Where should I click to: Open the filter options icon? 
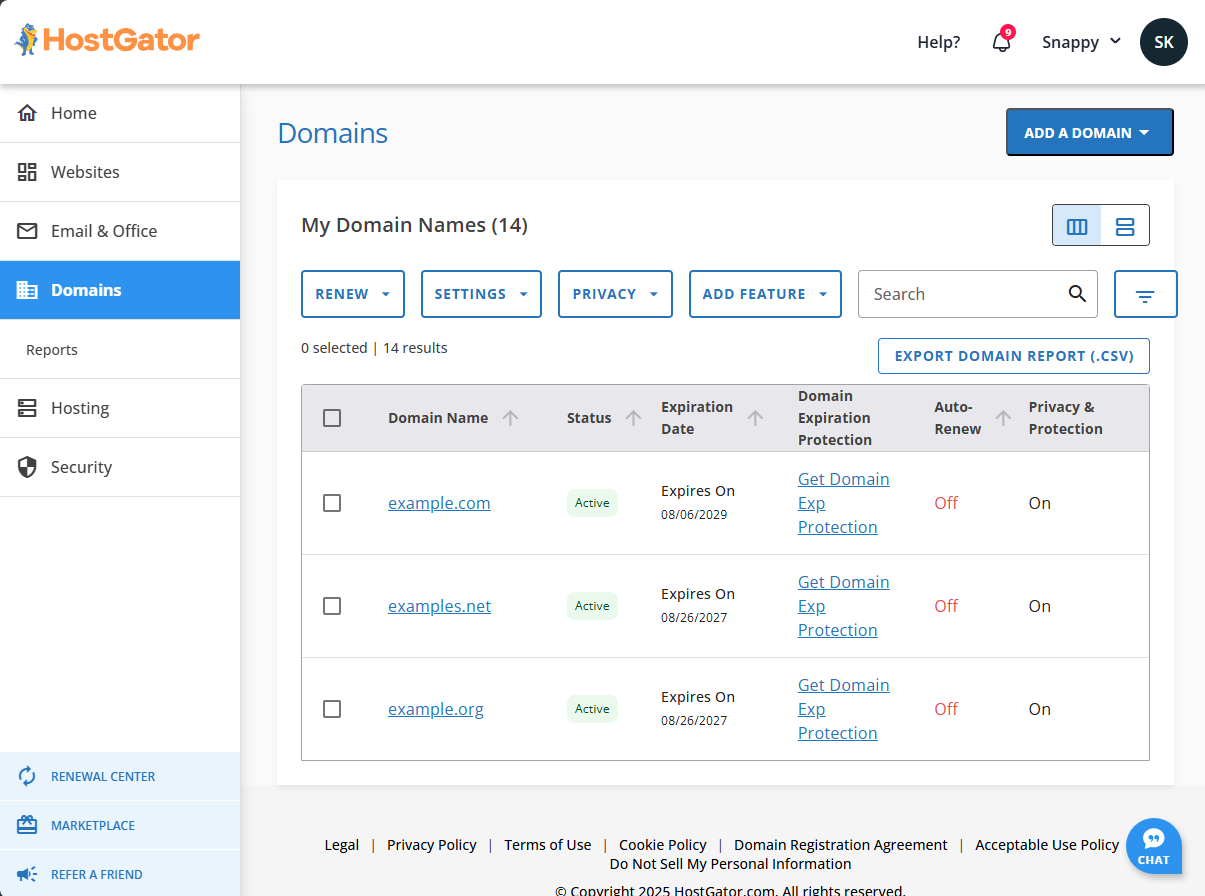point(1145,293)
